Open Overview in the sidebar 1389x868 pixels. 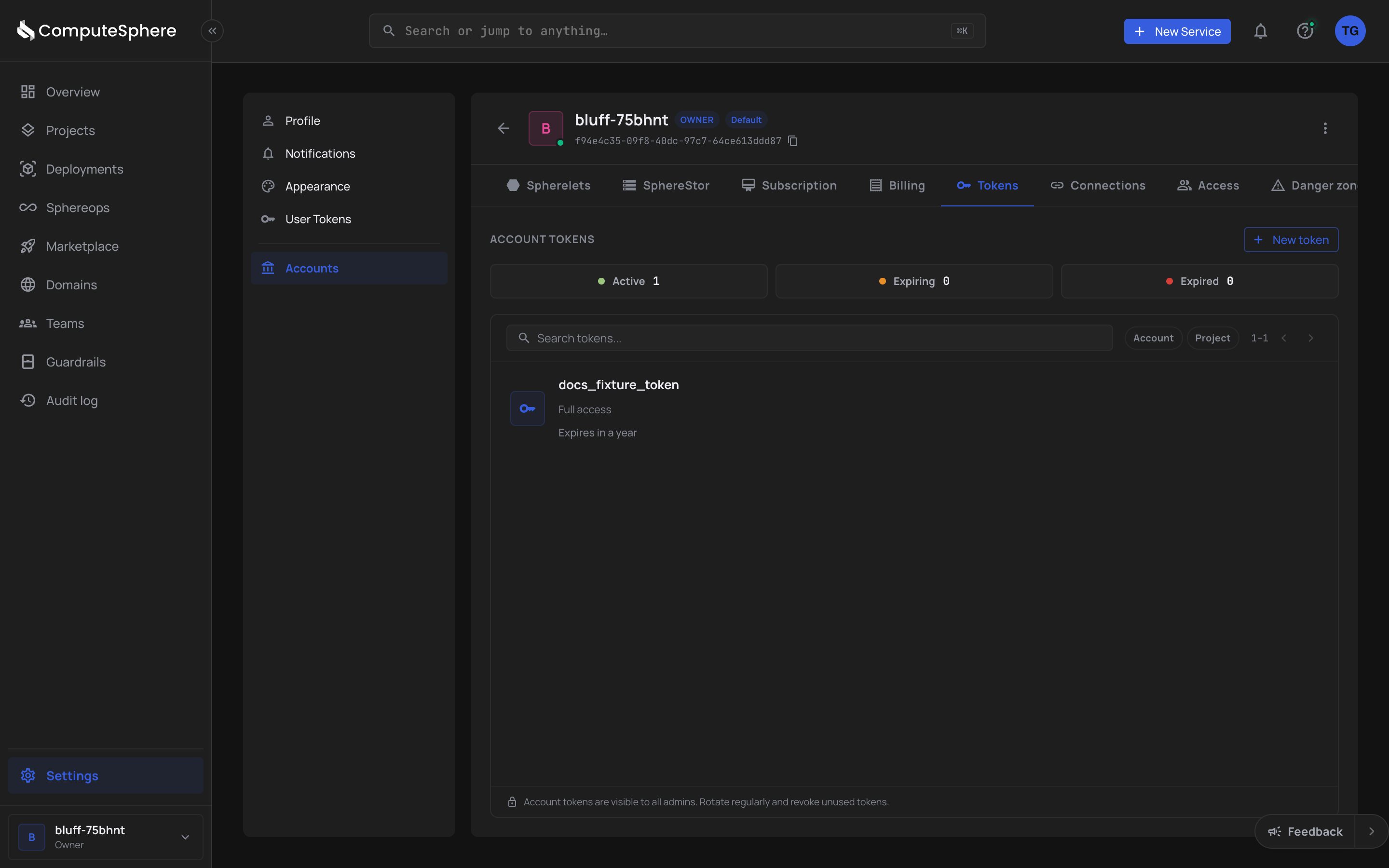106,92
